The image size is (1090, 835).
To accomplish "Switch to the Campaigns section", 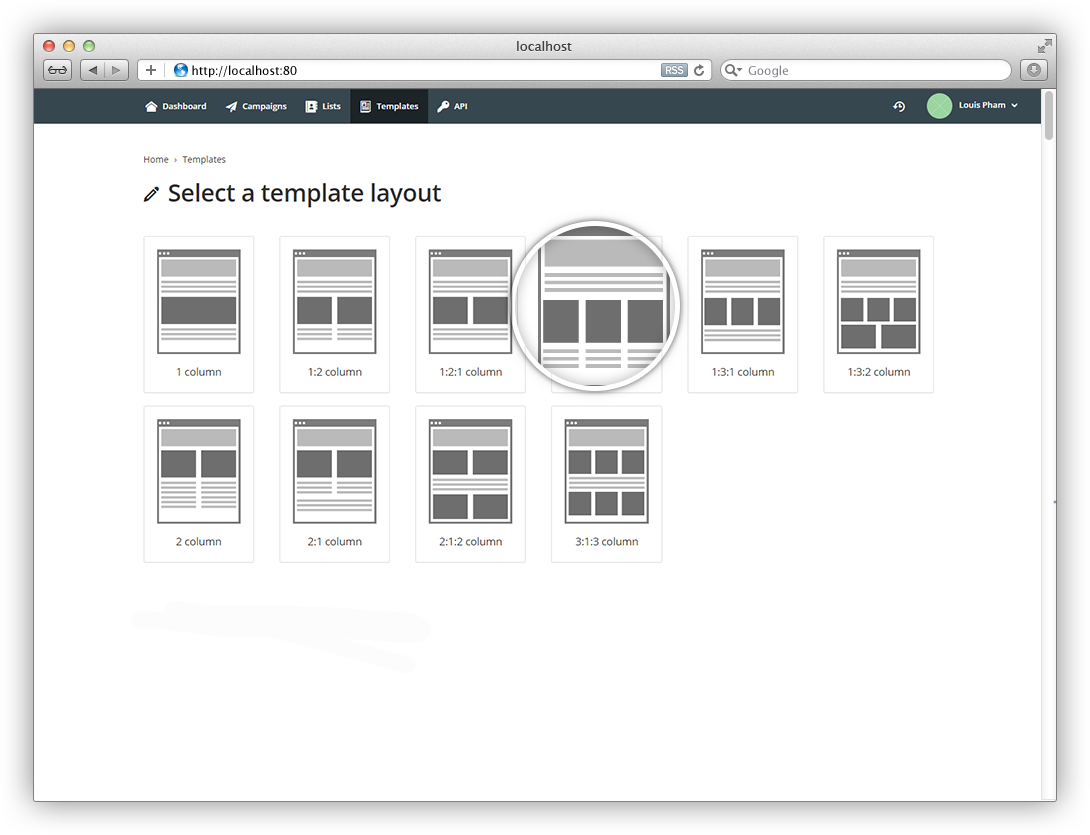I will (x=256, y=106).
